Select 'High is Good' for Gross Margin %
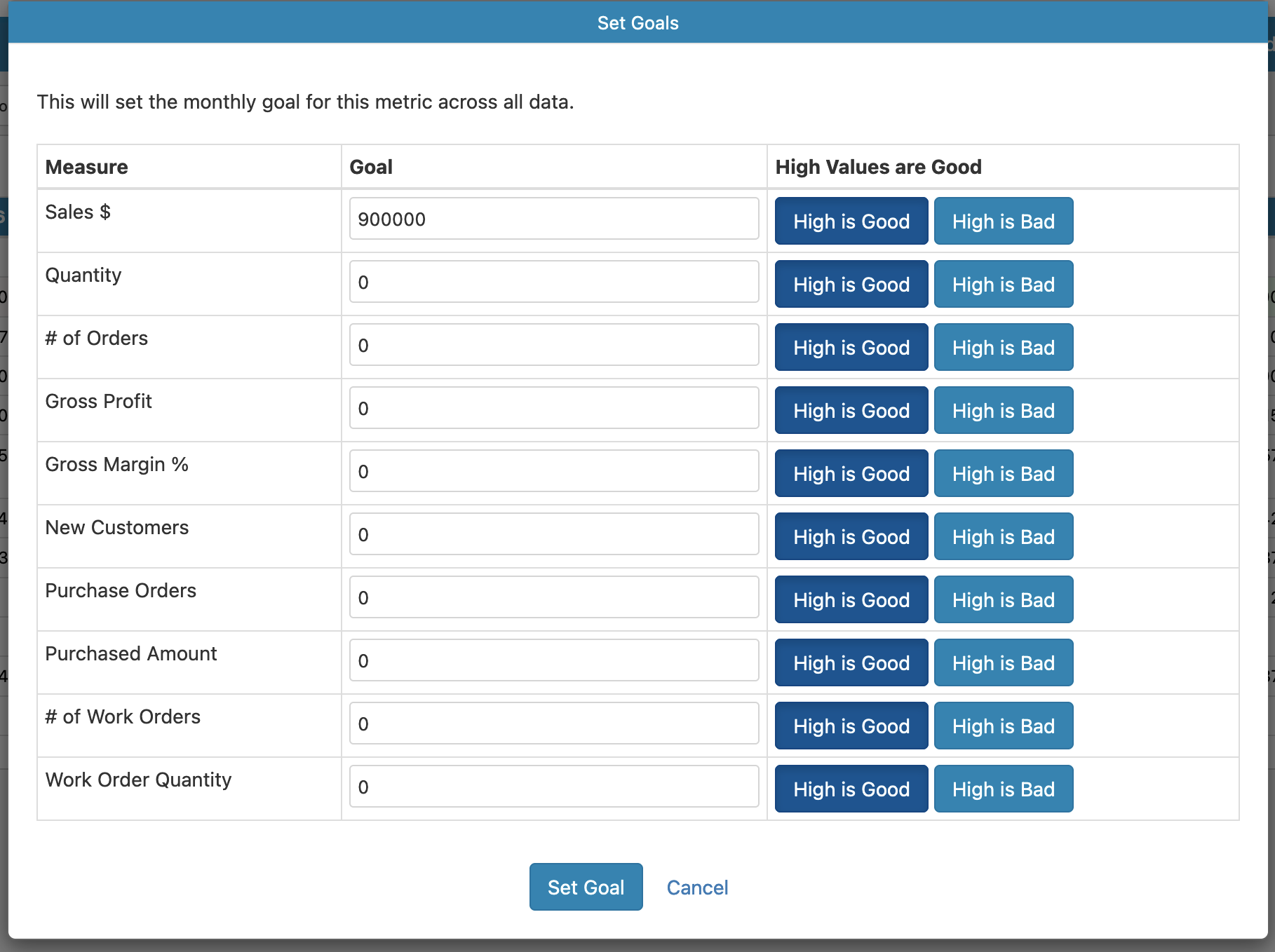Image resolution: width=1275 pixels, height=952 pixels. [851, 473]
